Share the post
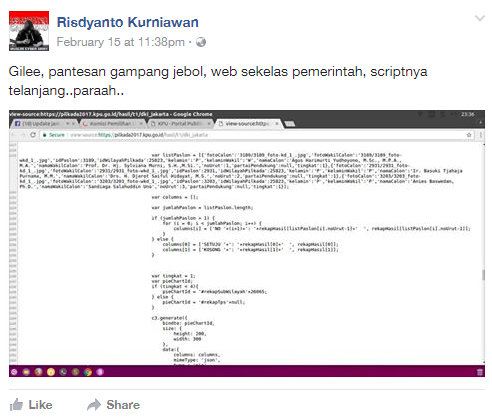Viewport: 492px width, 419px height. tap(113, 405)
